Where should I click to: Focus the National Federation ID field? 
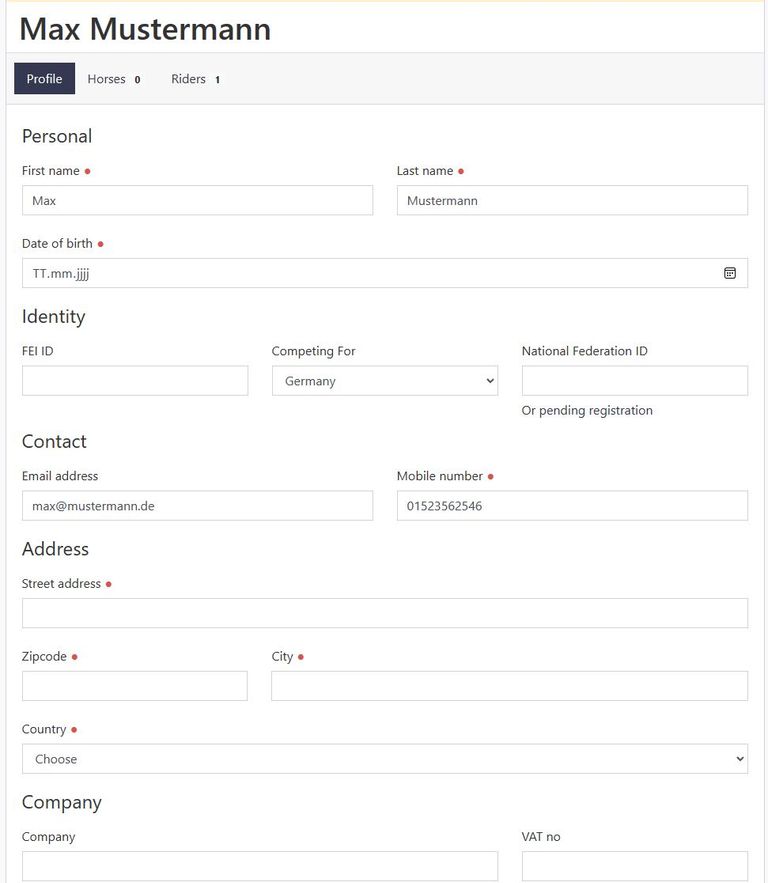(x=635, y=381)
